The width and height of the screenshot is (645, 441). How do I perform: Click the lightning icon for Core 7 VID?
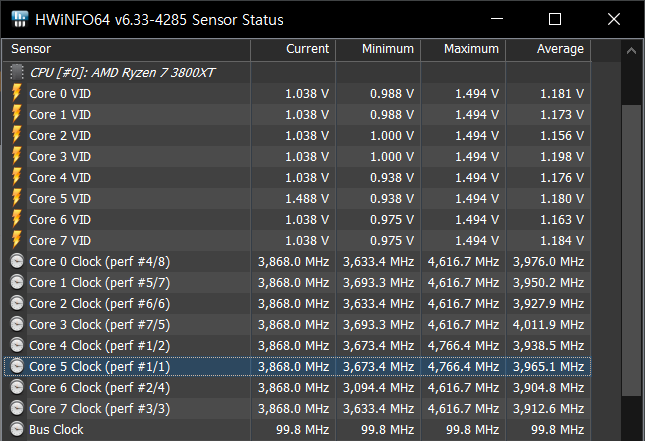pos(16,240)
